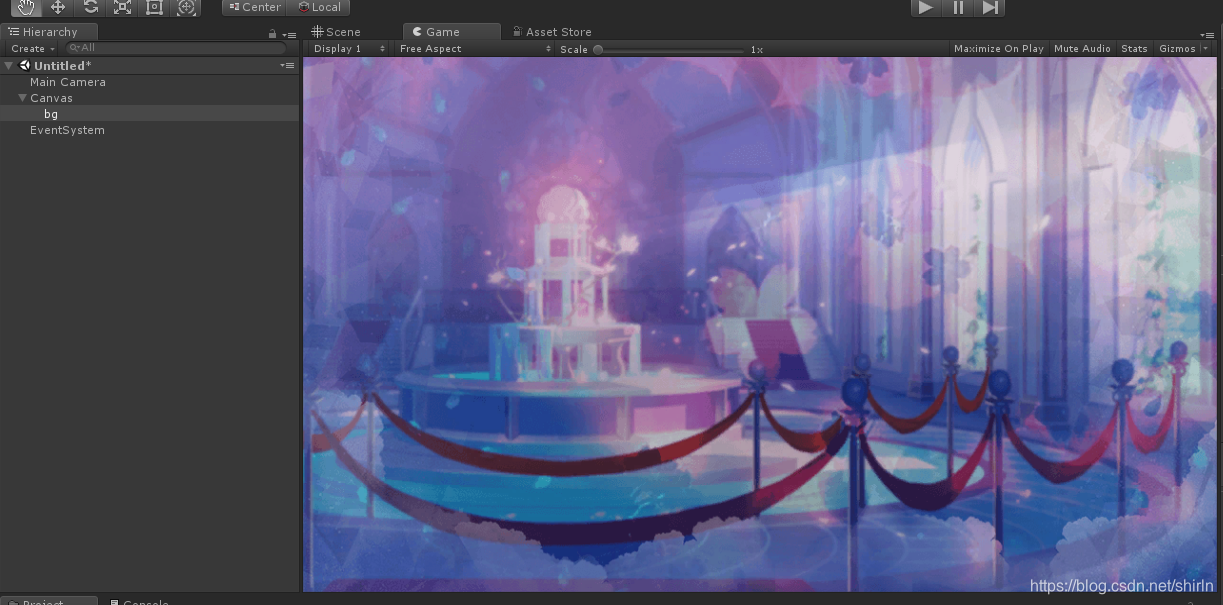This screenshot has height=605, width=1223.
Task: Open the Display 1 dropdown
Action: [348, 49]
